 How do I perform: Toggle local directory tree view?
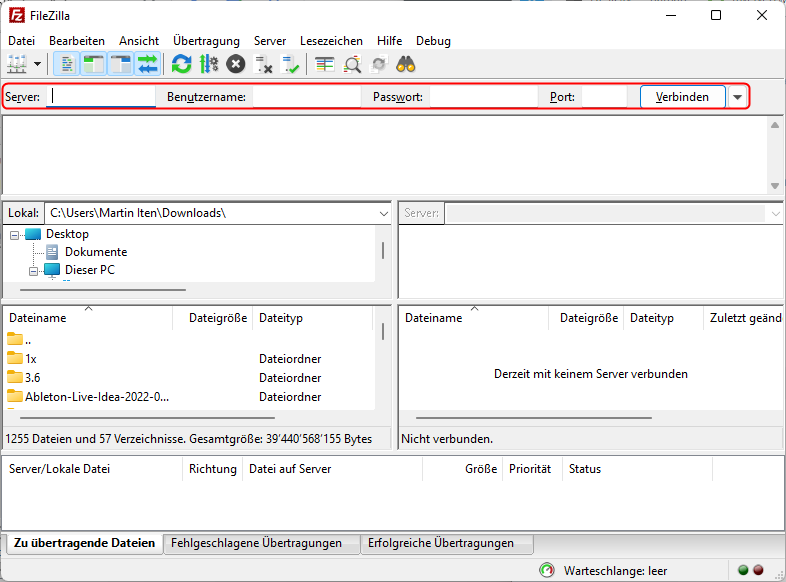94,64
